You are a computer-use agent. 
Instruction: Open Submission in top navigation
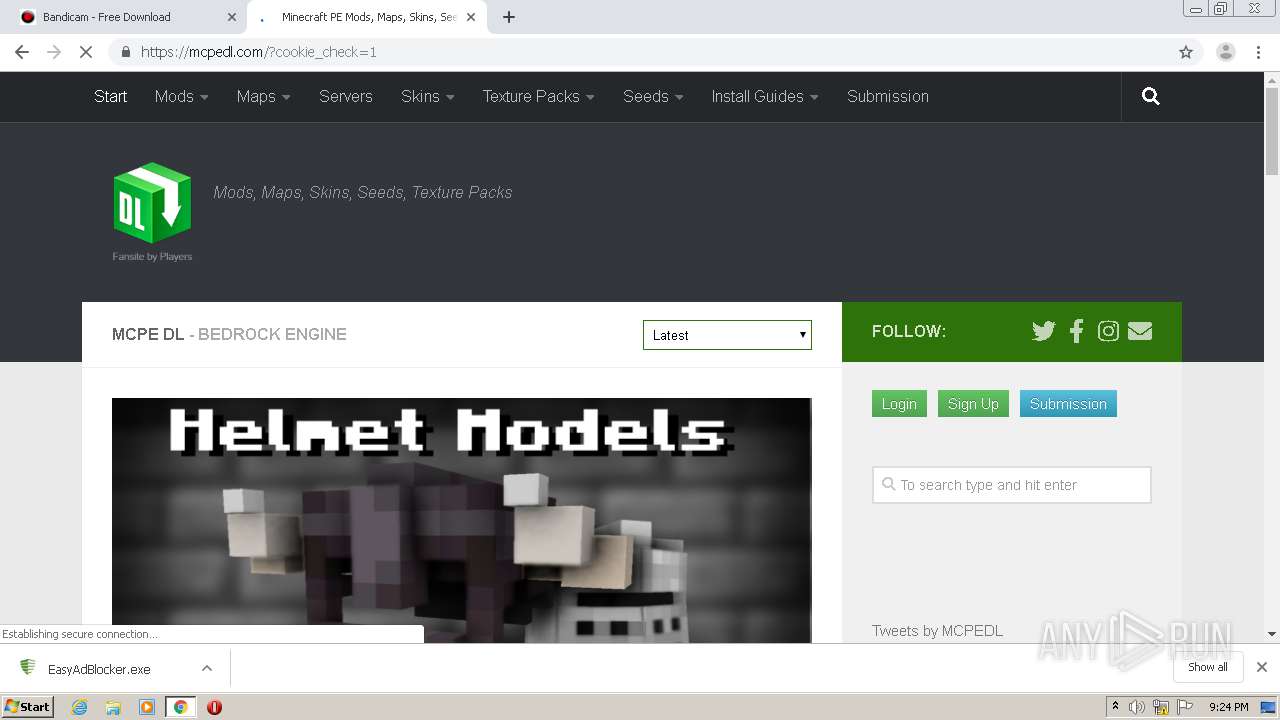(888, 96)
